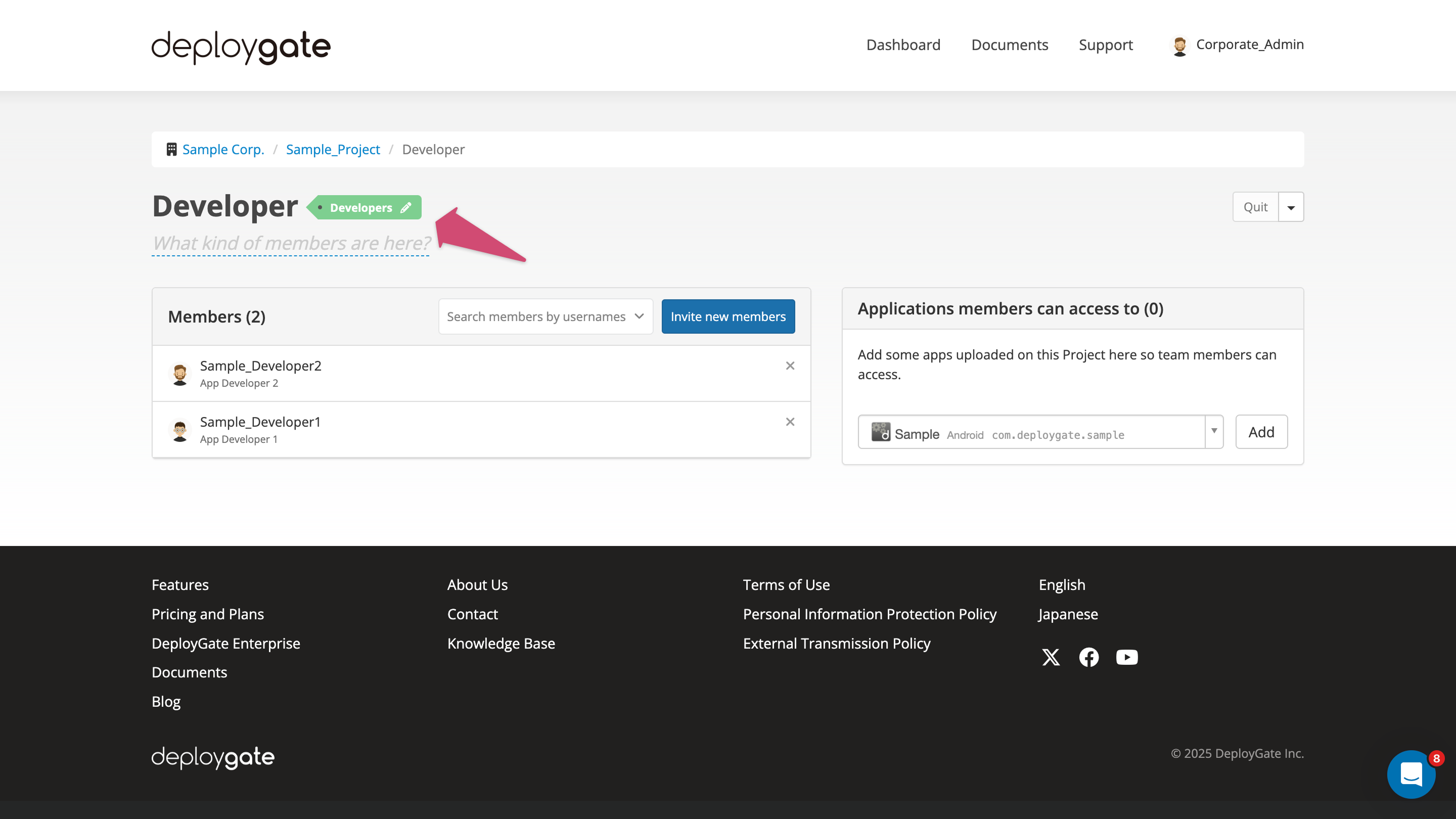Click the © 2025 DeployGate Inc. text
Screen dimensions: 1456x819
(x=1237, y=753)
